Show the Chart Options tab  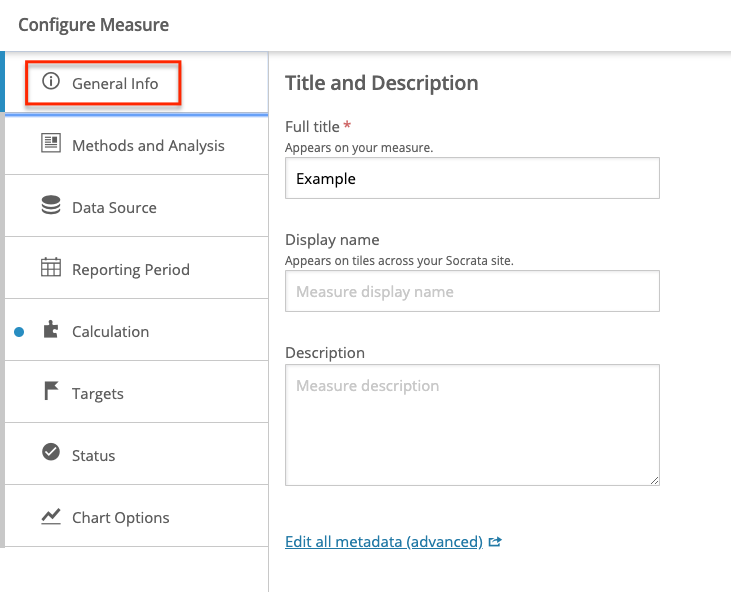click(x=136, y=516)
